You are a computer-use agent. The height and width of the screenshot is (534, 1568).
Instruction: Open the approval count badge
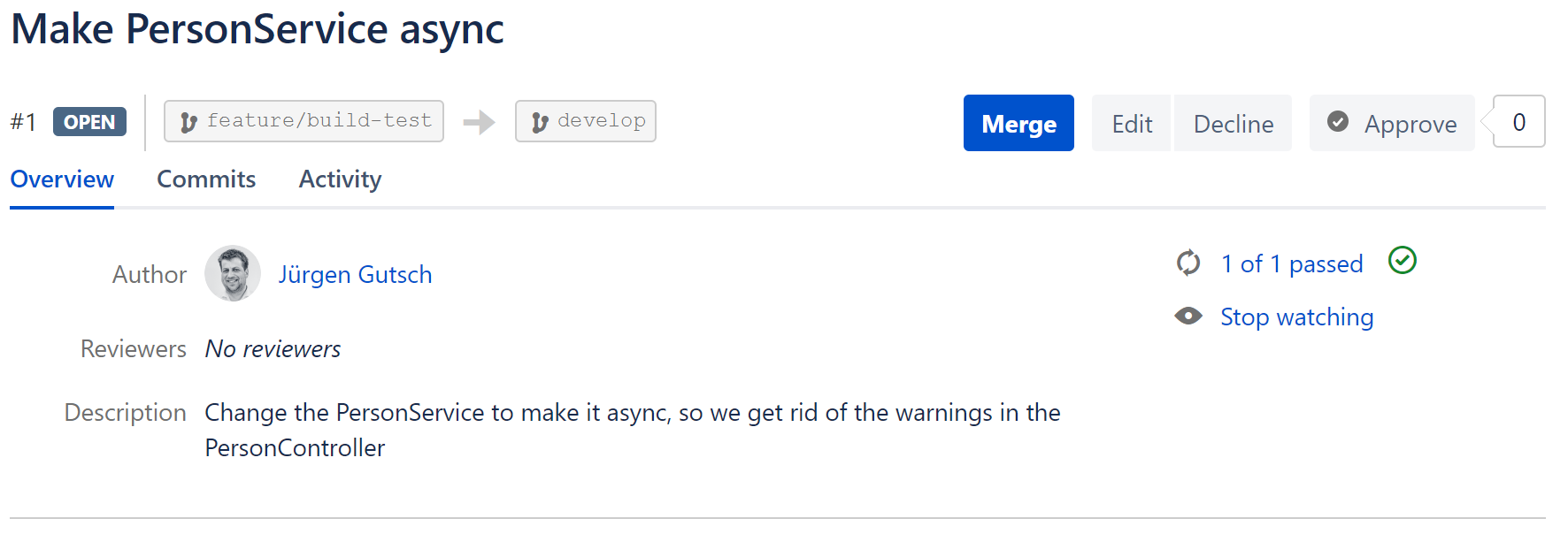(x=1518, y=122)
